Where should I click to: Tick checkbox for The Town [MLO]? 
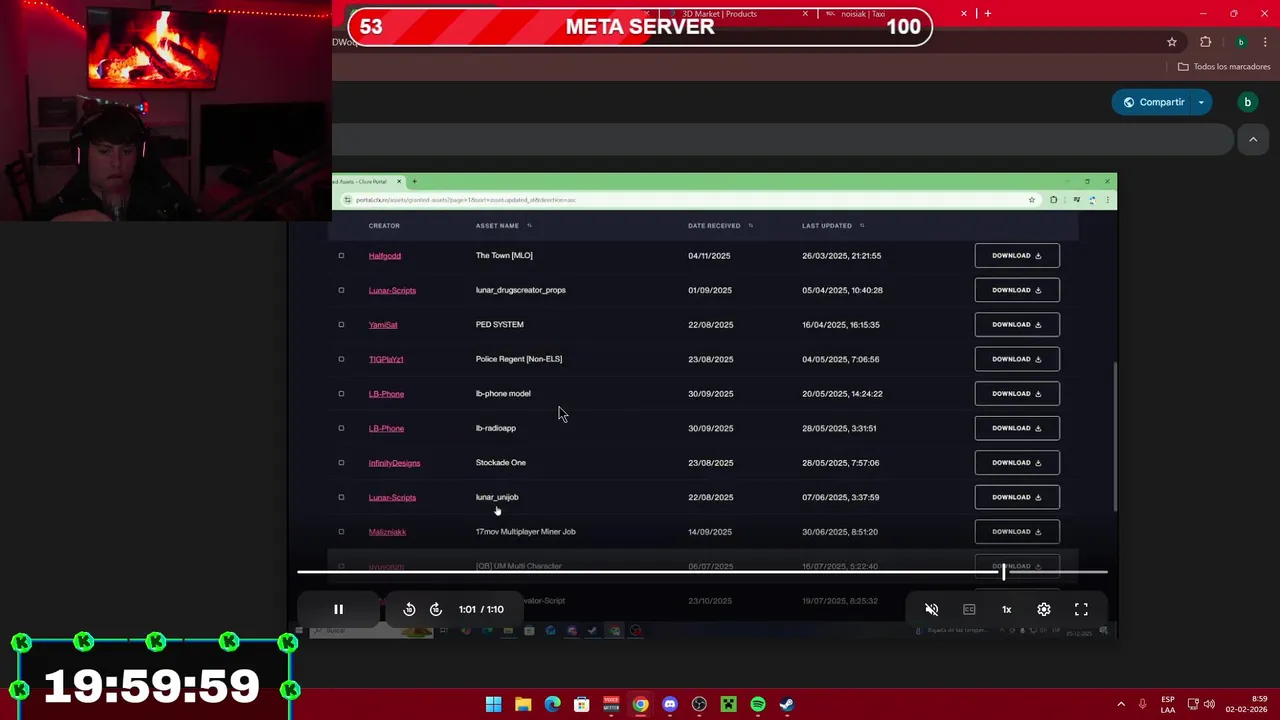[341, 256]
